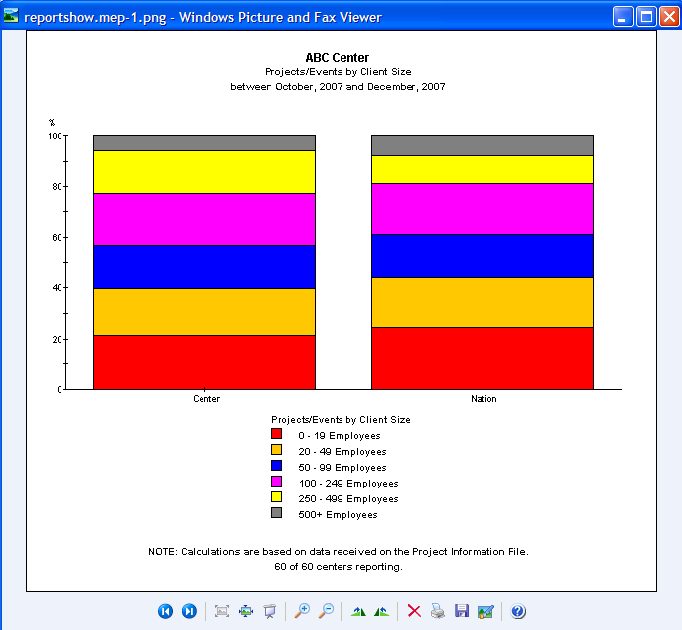
Task: Click the gray 500+ Employees swatch
Action: (x=276, y=512)
